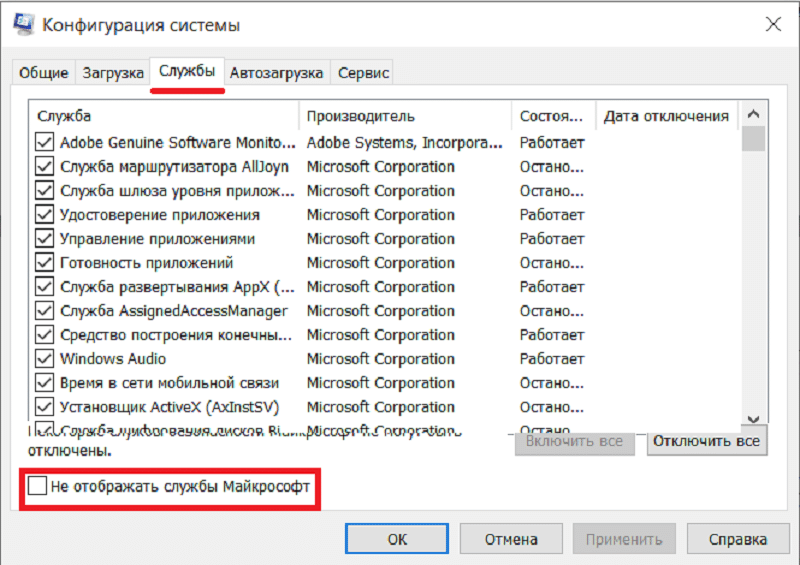Select Служба развертывания AppX service name
Viewport: 800px width, 565px height.
178,287
